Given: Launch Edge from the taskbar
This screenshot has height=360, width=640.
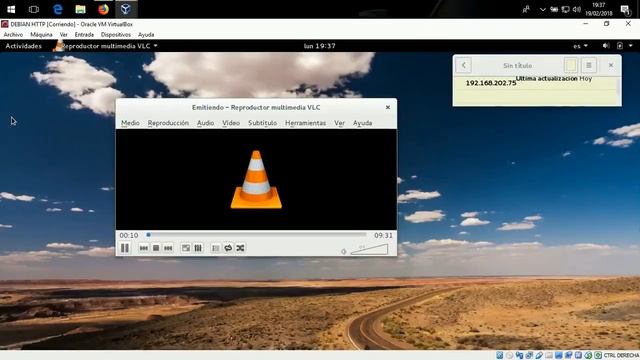Looking at the screenshot, I should pos(58,9).
